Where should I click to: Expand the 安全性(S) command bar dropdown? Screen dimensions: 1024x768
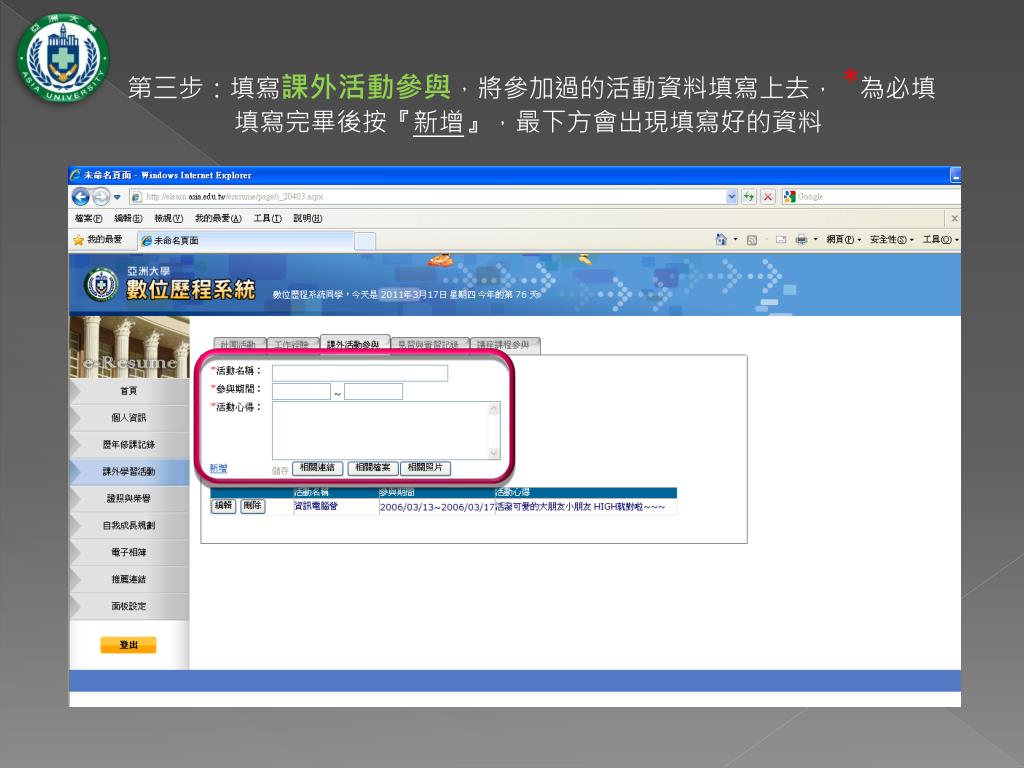click(891, 240)
